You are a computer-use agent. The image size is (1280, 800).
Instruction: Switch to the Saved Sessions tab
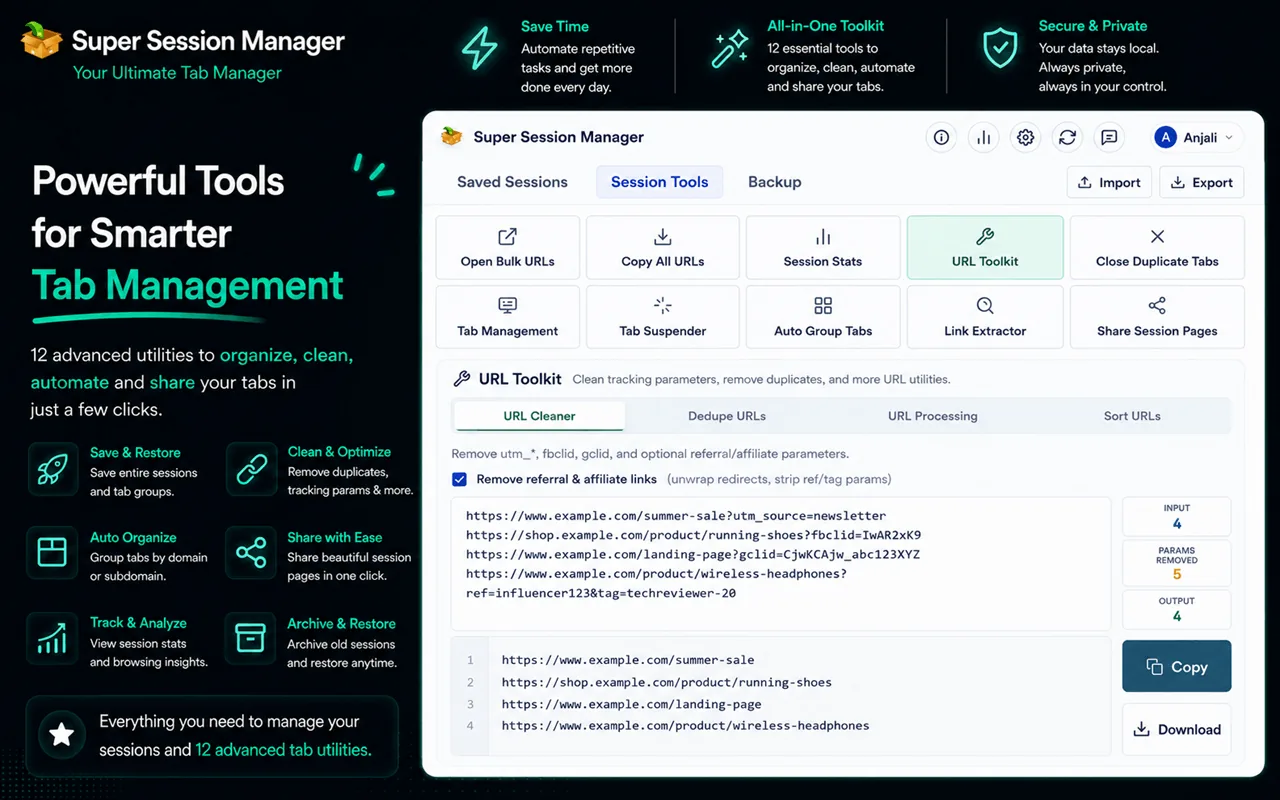[512, 182]
